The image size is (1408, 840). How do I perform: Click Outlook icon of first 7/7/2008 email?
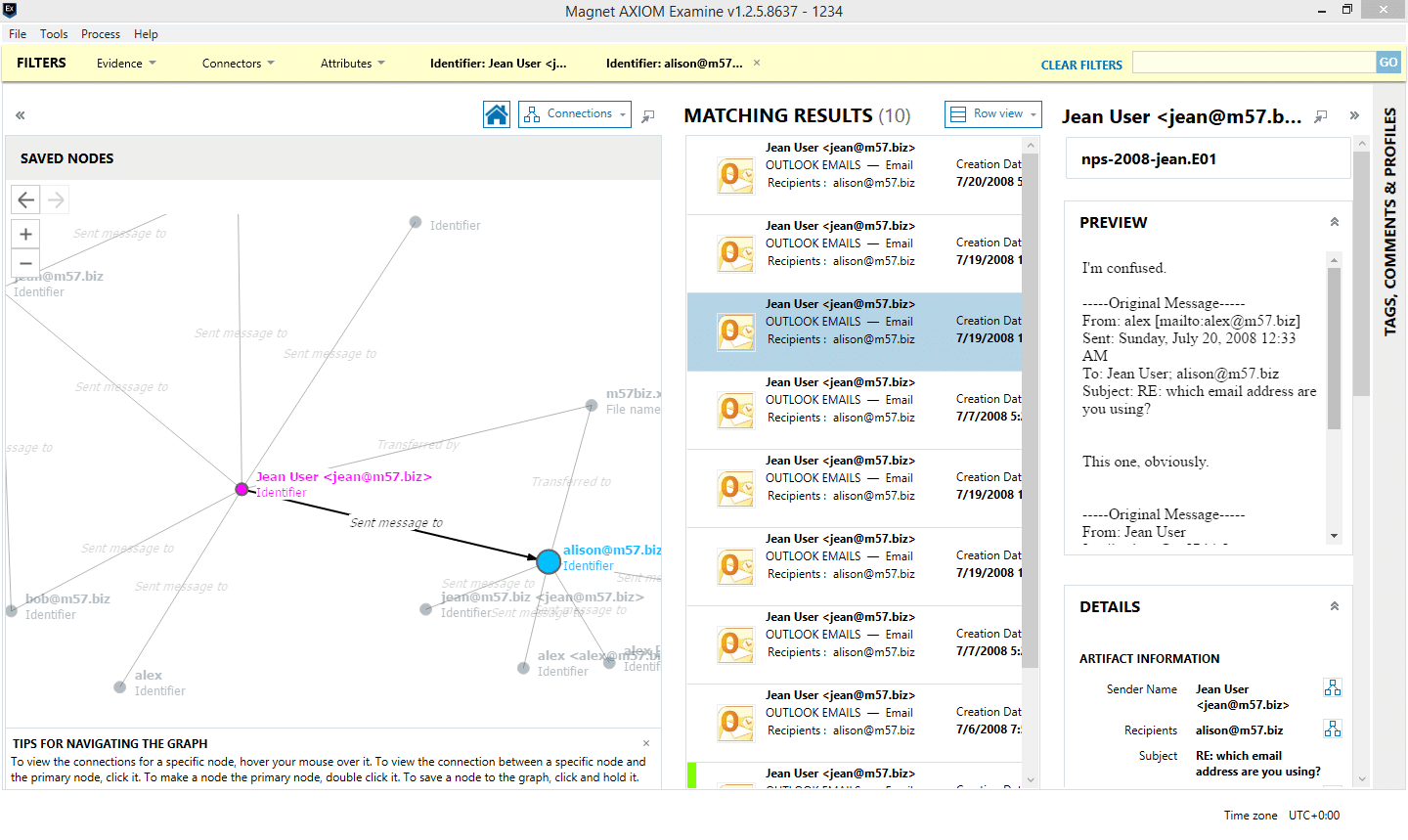pyautogui.click(x=735, y=410)
